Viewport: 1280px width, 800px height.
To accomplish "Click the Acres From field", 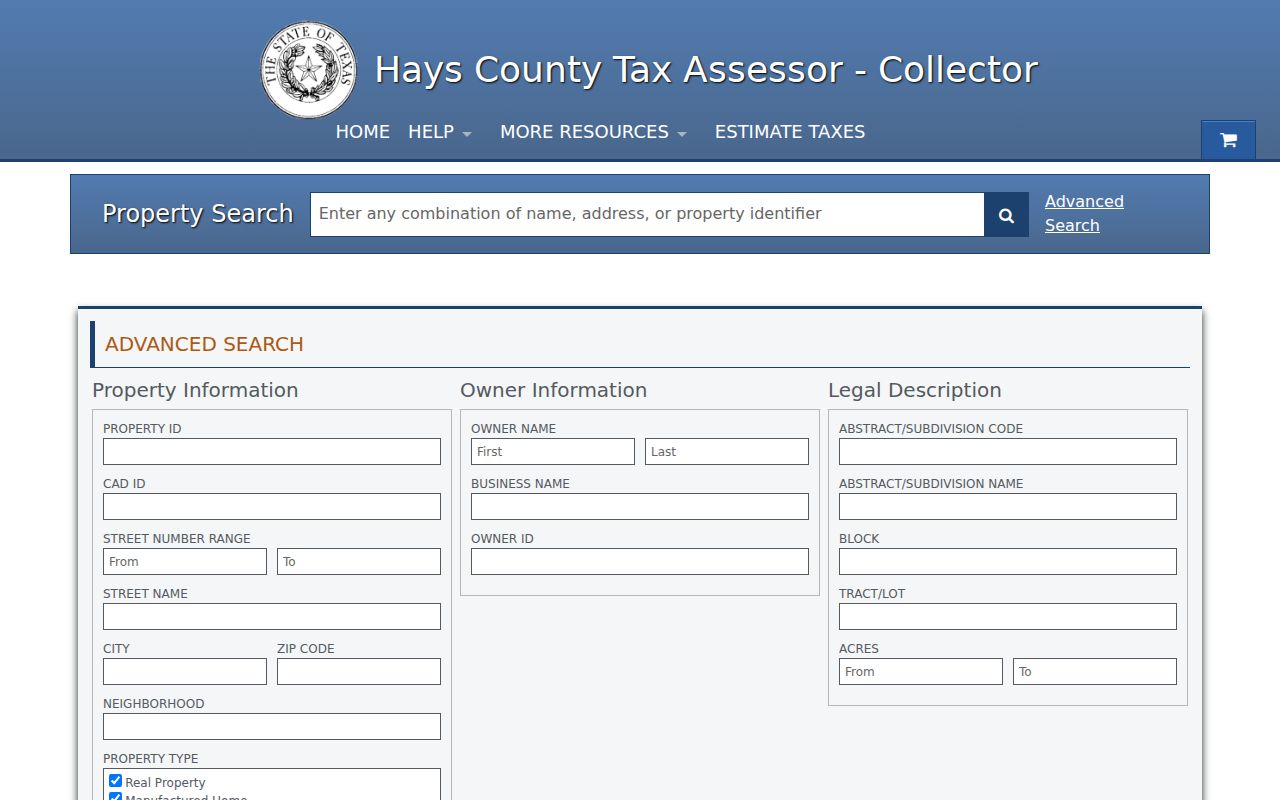I will click(x=921, y=671).
